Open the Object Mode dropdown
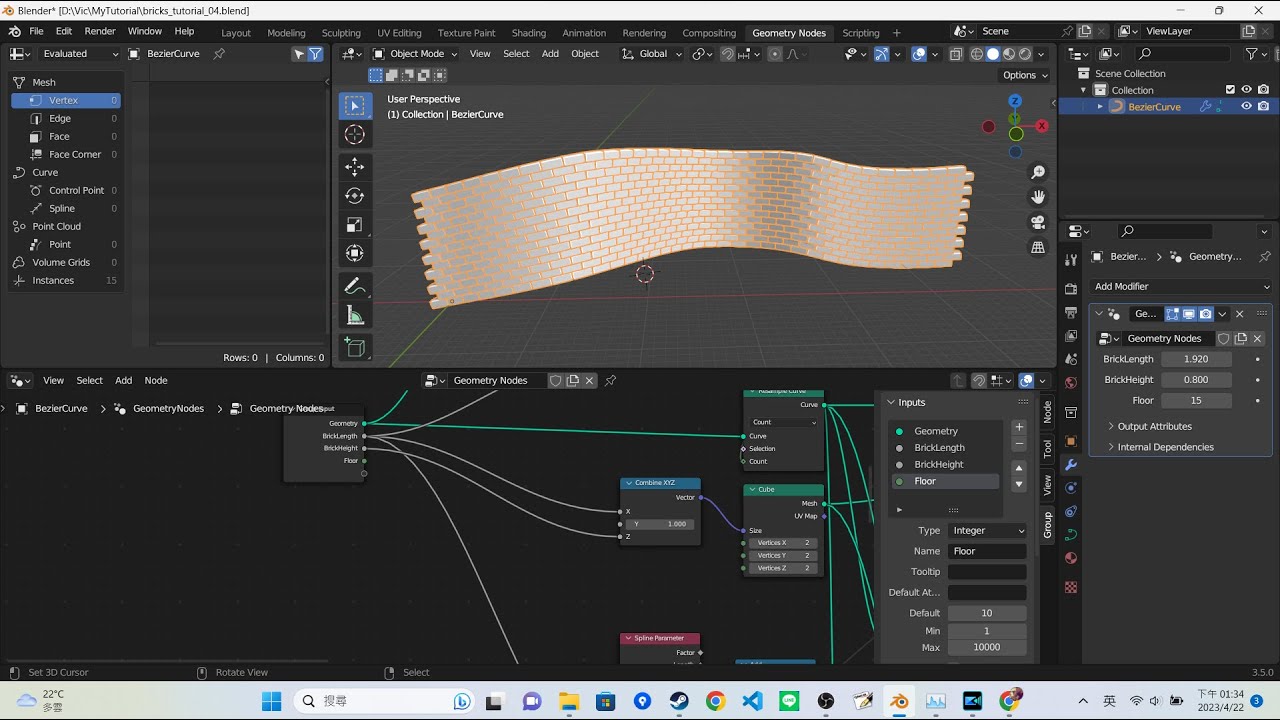 click(x=415, y=54)
